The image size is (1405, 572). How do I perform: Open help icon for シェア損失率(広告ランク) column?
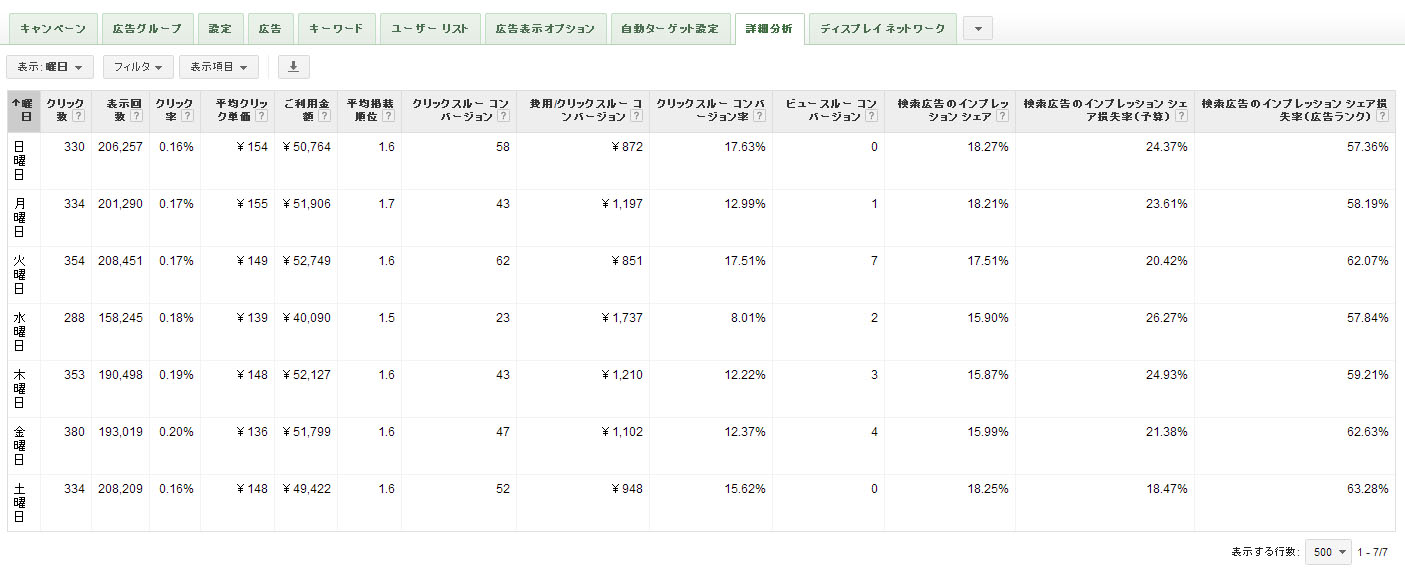1381,117
